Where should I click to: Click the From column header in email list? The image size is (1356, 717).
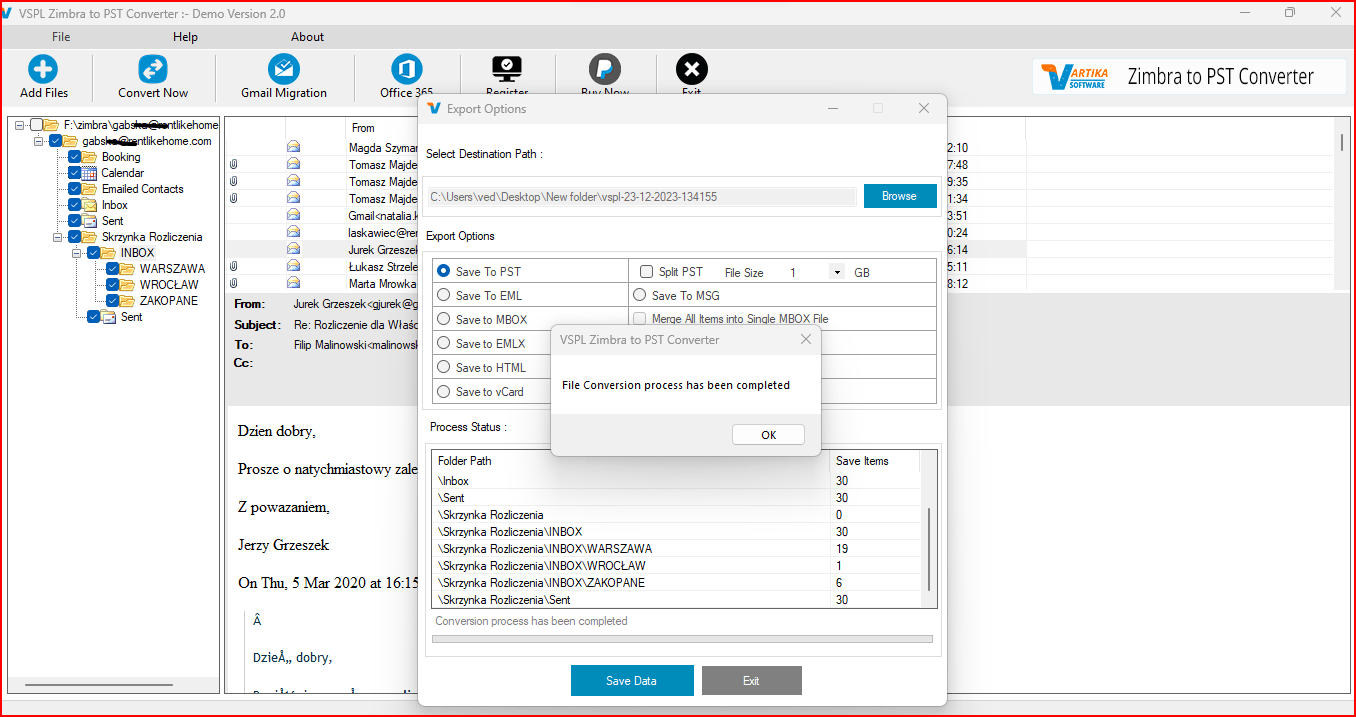[x=363, y=128]
